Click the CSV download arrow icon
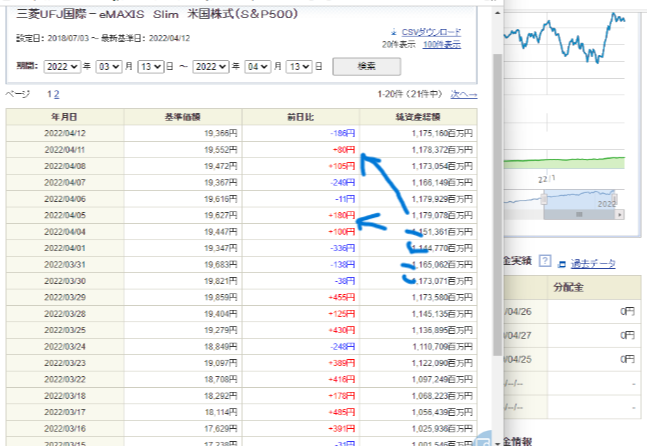 pos(394,32)
